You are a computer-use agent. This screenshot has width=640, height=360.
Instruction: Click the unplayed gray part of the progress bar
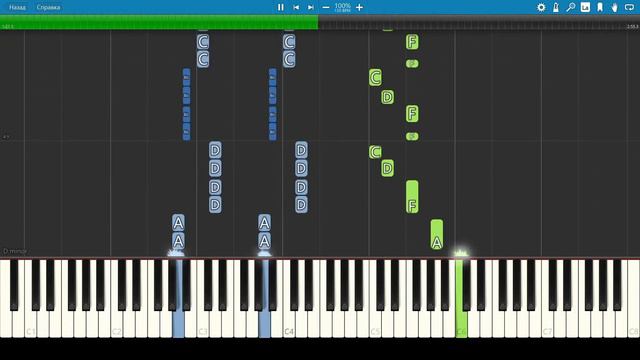click(x=479, y=22)
